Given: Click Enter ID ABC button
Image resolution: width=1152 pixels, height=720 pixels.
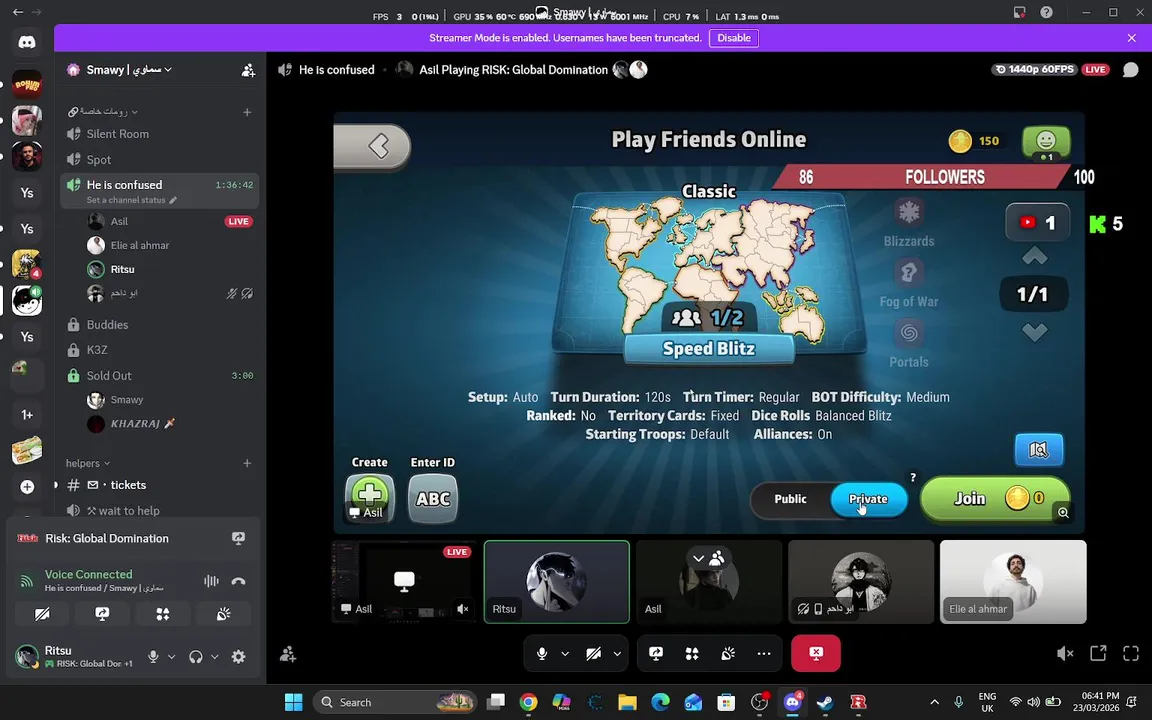Looking at the screenshot, I should 433,499.
